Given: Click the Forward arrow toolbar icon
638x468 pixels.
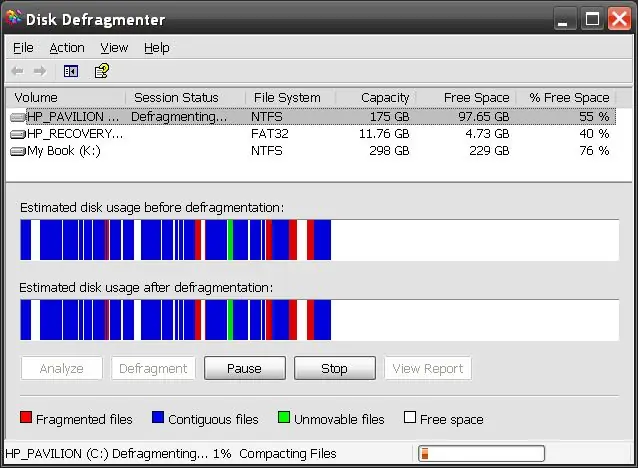Looking at the screenshot, I should (x=39, y=71).
